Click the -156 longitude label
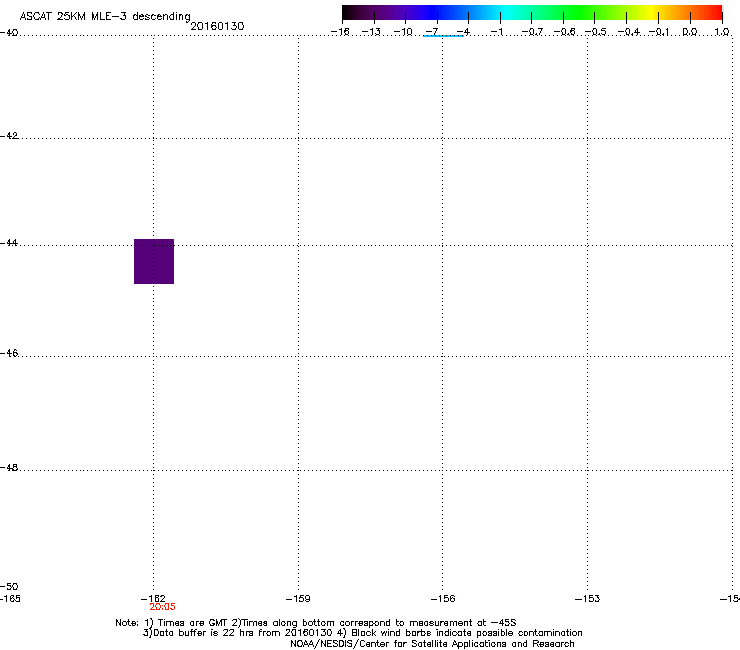This screenshot has height=650, width=740. pyautogui.click(x=443, y=599)
